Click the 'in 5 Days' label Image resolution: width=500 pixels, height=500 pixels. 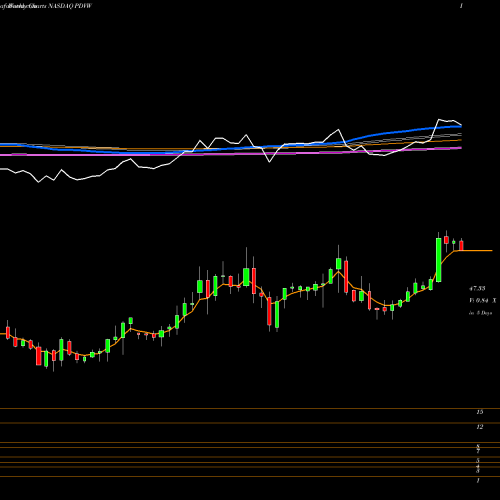pos(481,313)
